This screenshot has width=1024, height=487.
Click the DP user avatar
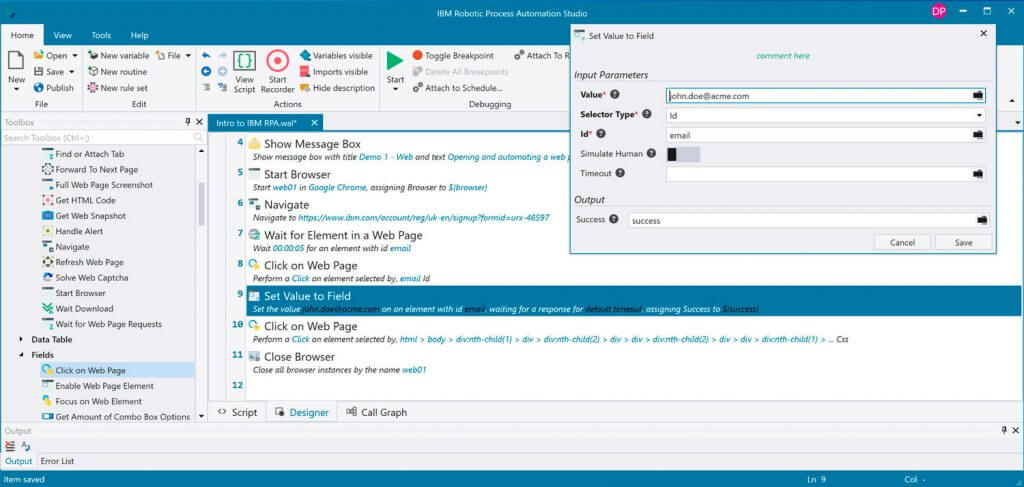(x=938, y=12)
